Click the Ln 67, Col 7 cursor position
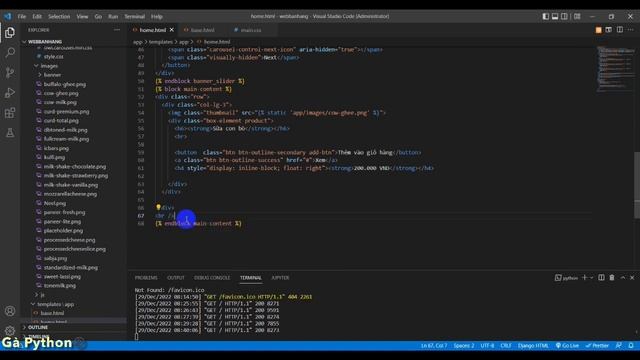 [x=434, y=346]
